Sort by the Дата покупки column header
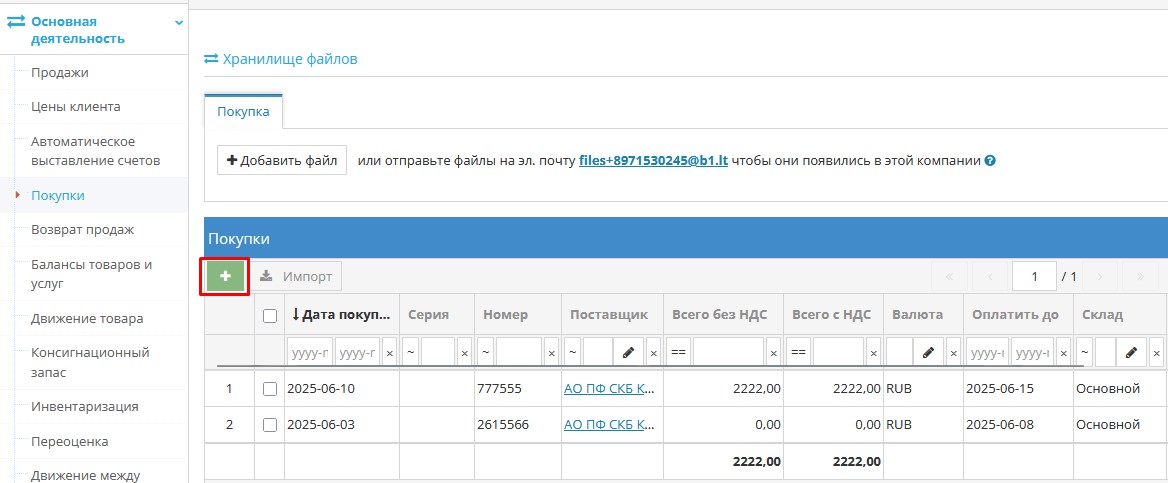 click(340, 315)
